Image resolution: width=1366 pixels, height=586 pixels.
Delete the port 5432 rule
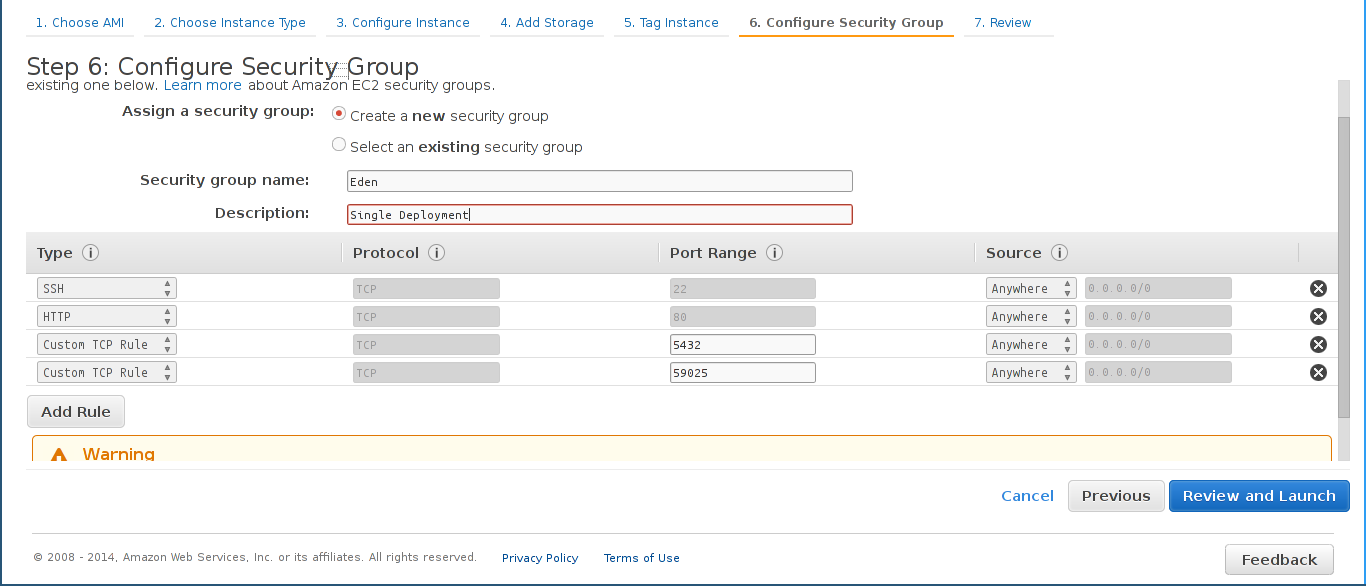coord(1318,345)
